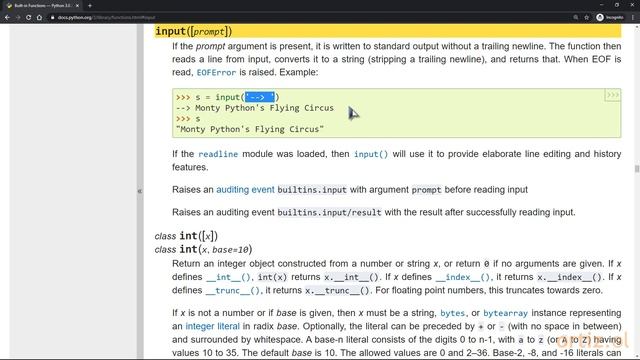Viewport: 640px width, 360px height.
Task: Click the page vertical scrollbar thumb
Action: tap(637, 169)
